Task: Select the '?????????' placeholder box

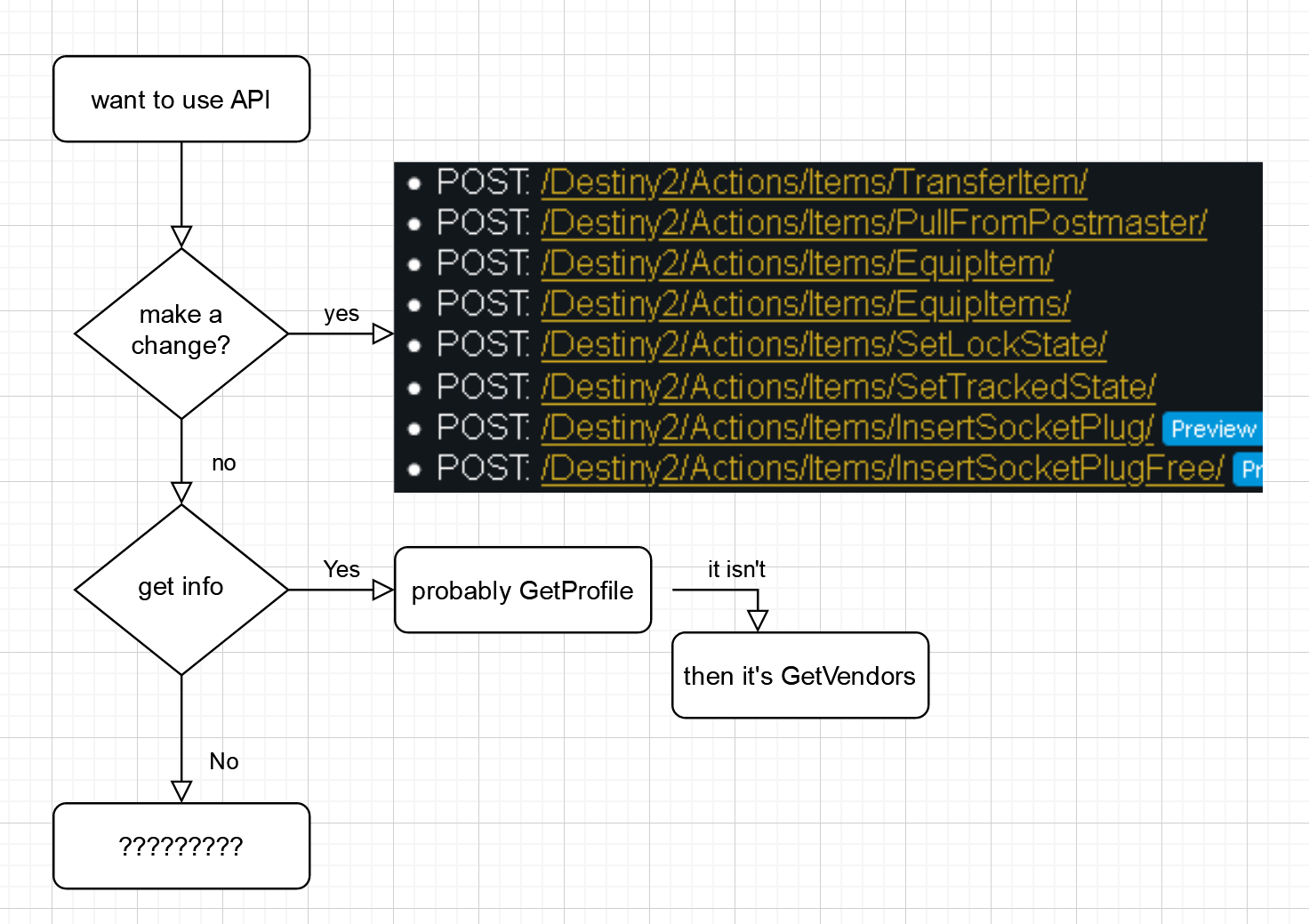Action: click(181, 845)
